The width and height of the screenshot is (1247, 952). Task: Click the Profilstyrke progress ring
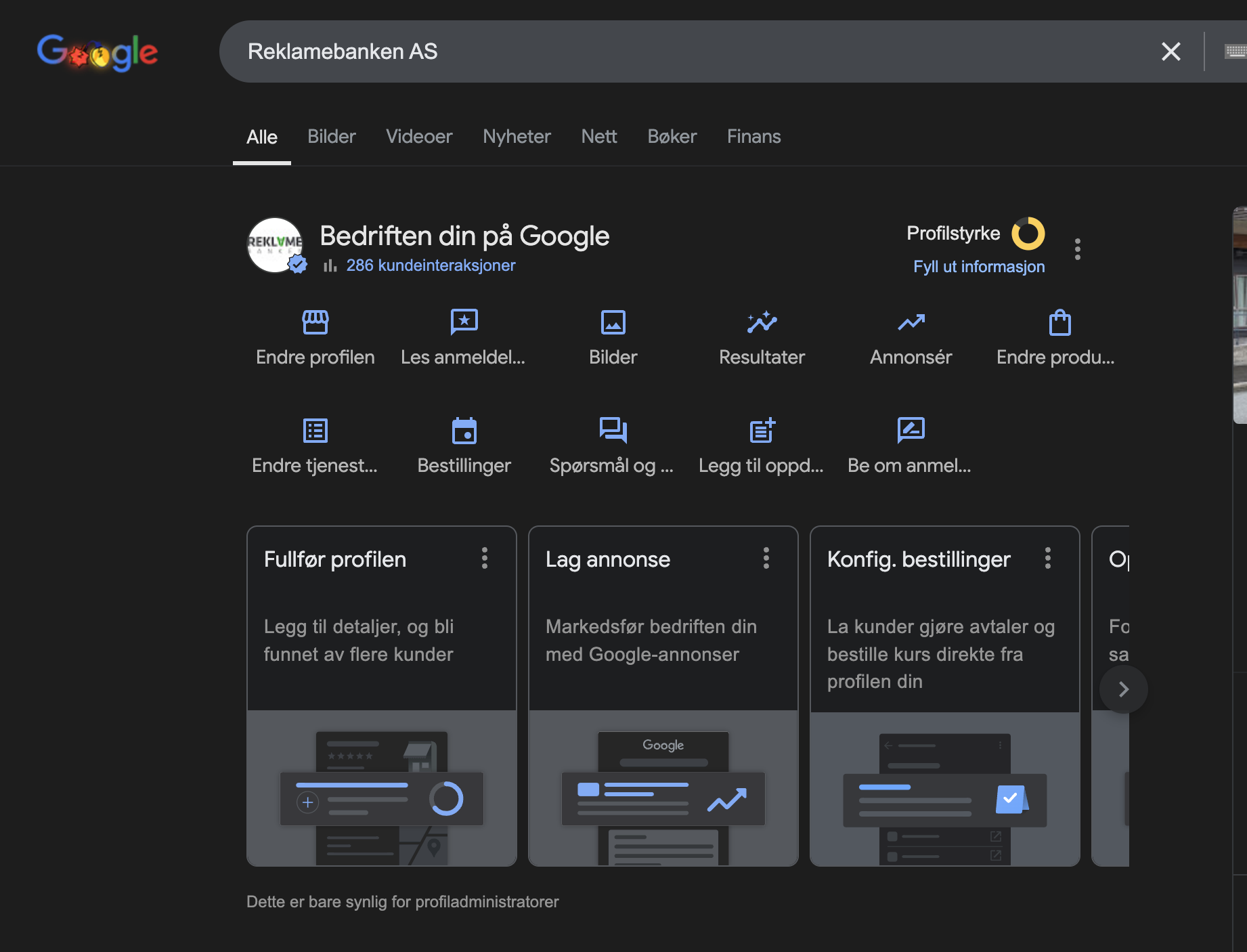point(1028,234)
